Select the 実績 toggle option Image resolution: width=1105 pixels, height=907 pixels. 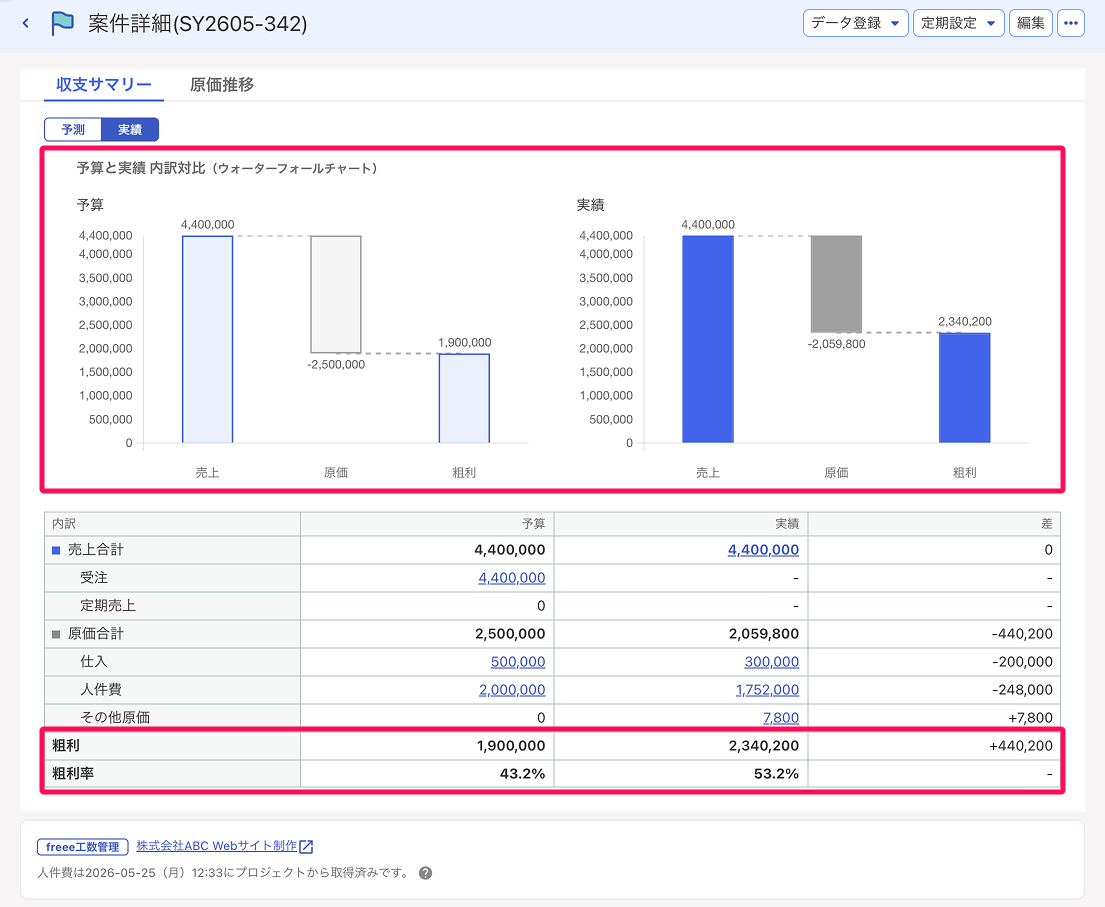pyautogui.click(x=130, y=130)
